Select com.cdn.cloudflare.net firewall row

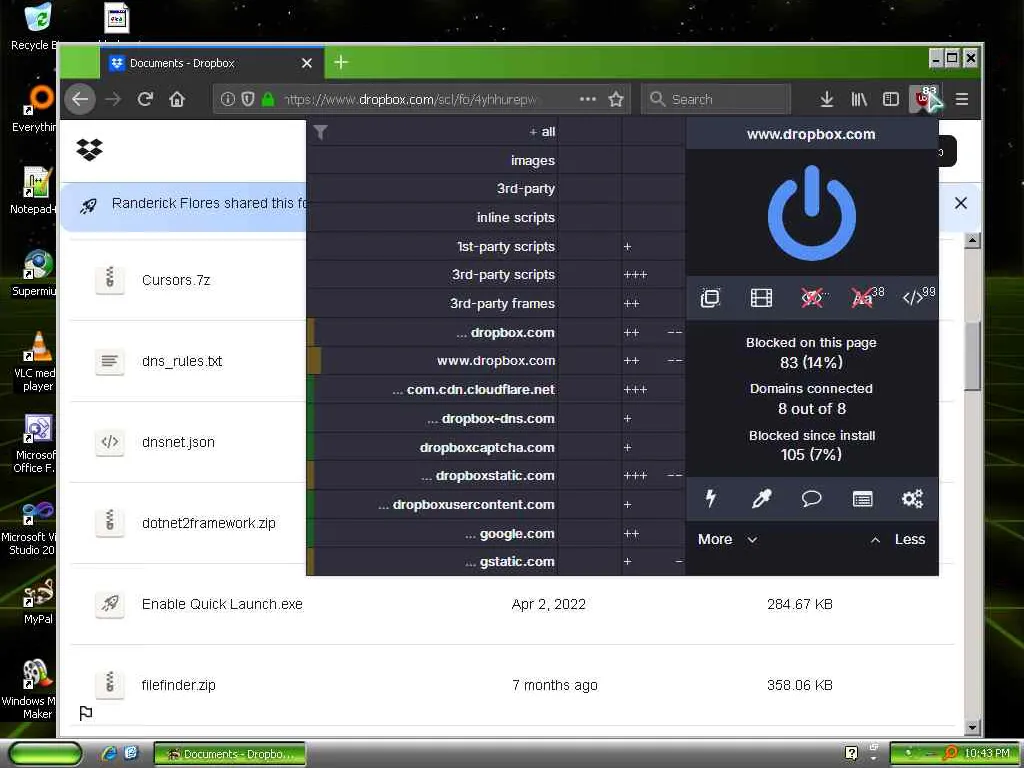[x=496, y=390]
